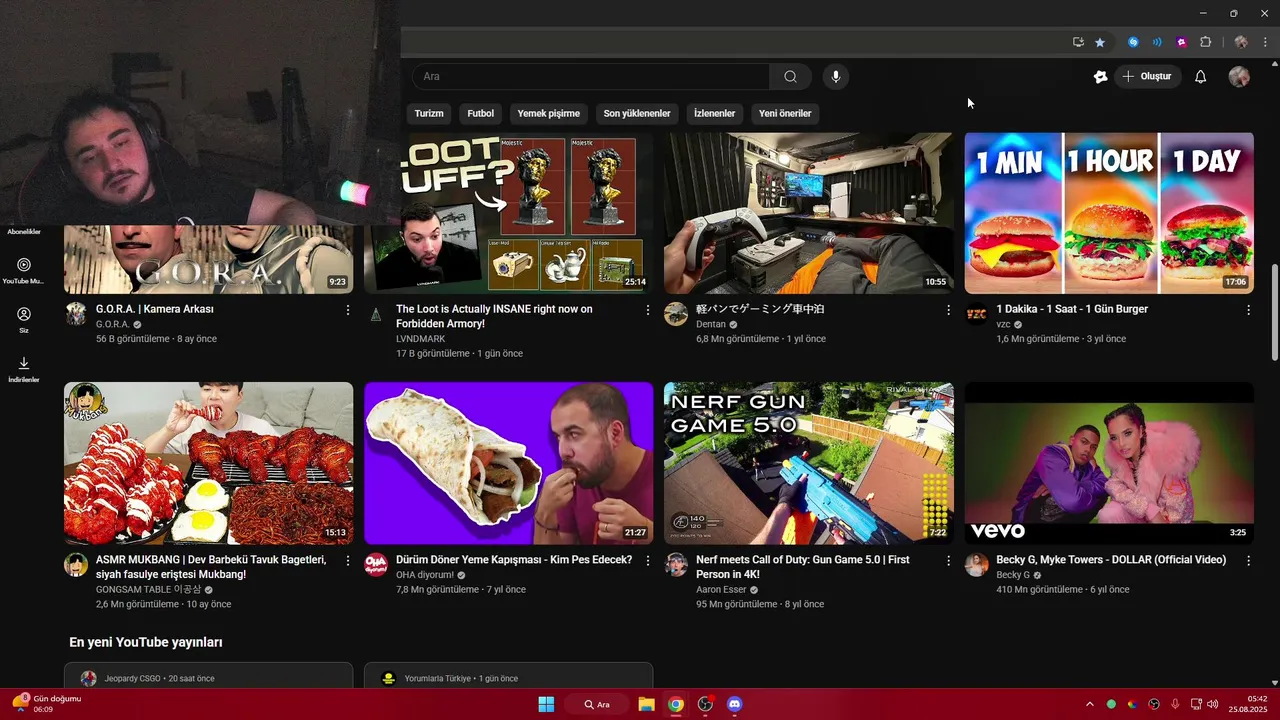Viewport: 1280px width, 720px height.
Task: Click inside the YouTube Ara search field
Action: pos(591,77)
